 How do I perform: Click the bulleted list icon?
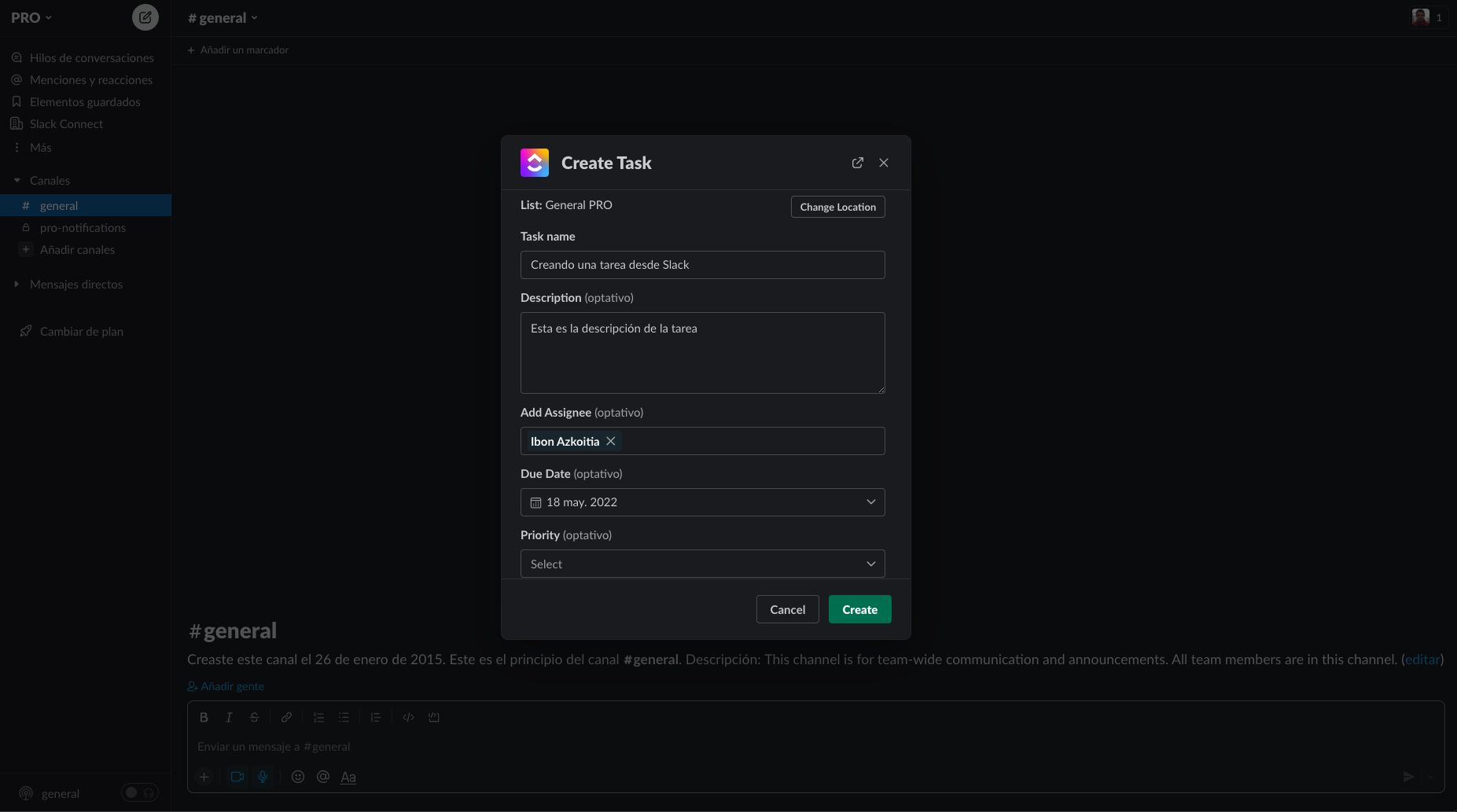click(344, 717)
